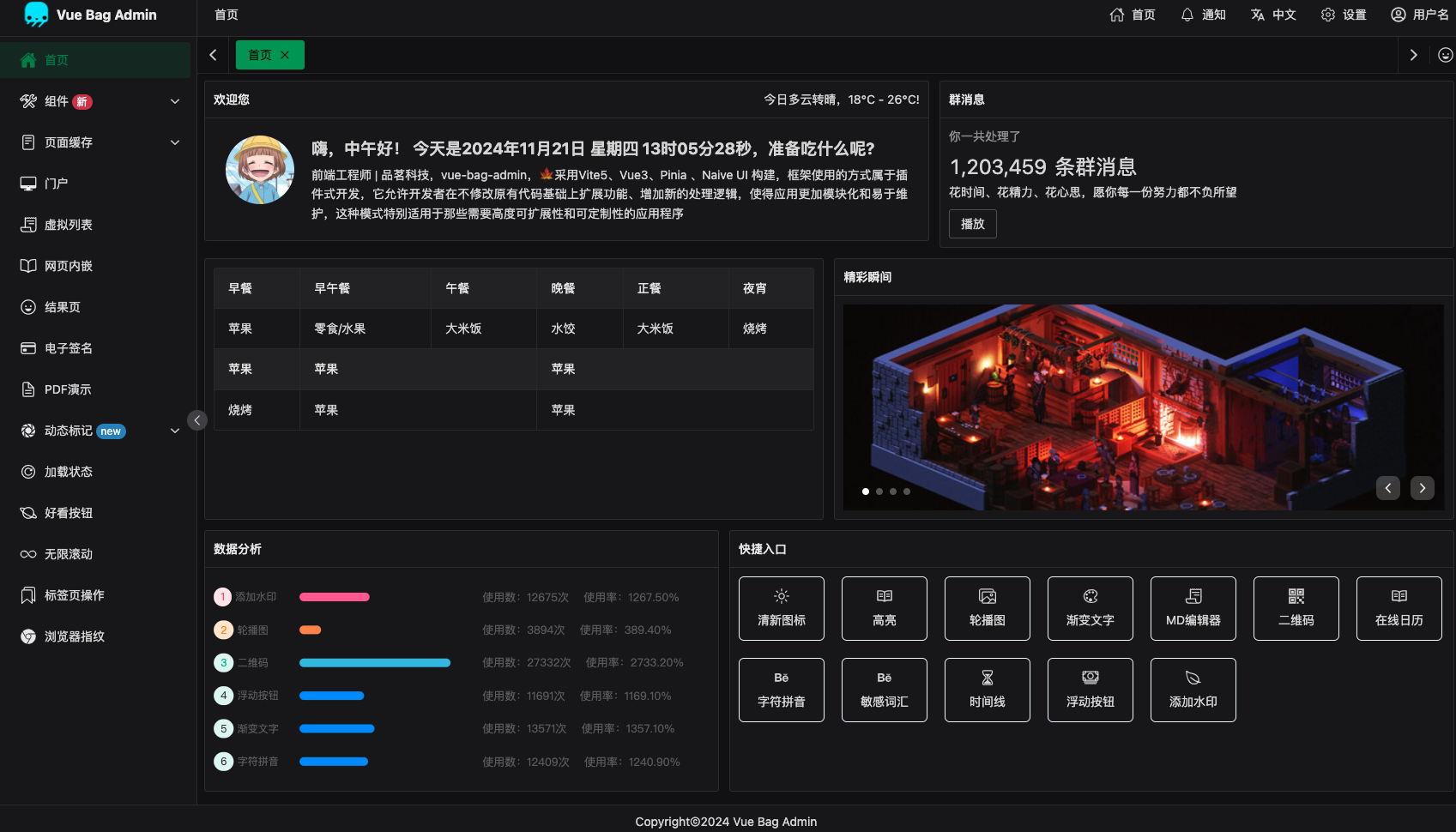Open the 时间线 shortcut card

(987, 690)
